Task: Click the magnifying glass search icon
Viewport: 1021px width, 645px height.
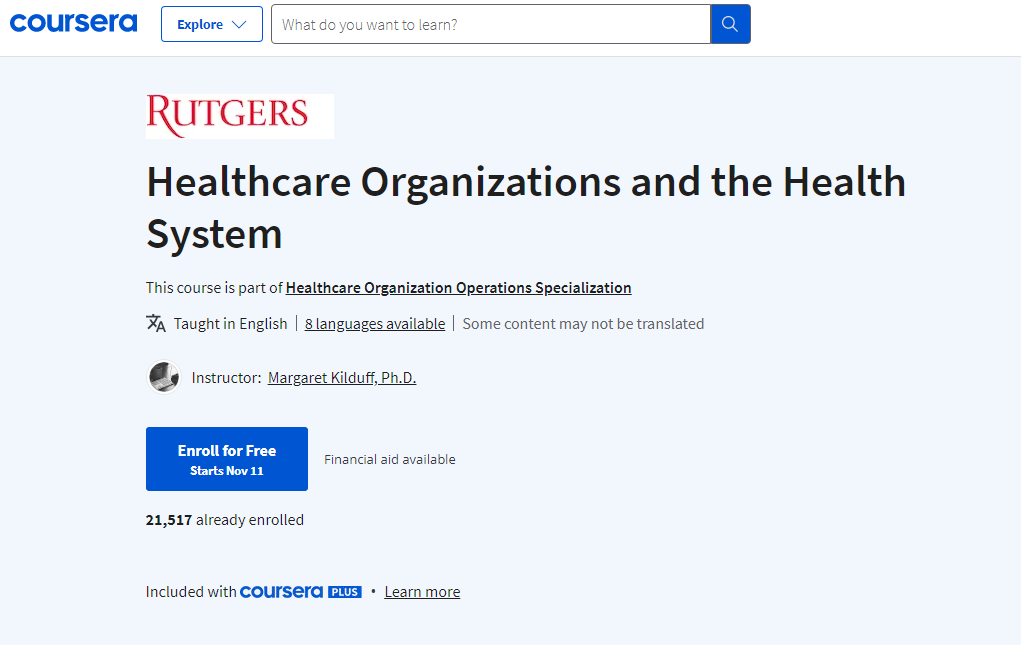Action: click(x=729, y=23)
